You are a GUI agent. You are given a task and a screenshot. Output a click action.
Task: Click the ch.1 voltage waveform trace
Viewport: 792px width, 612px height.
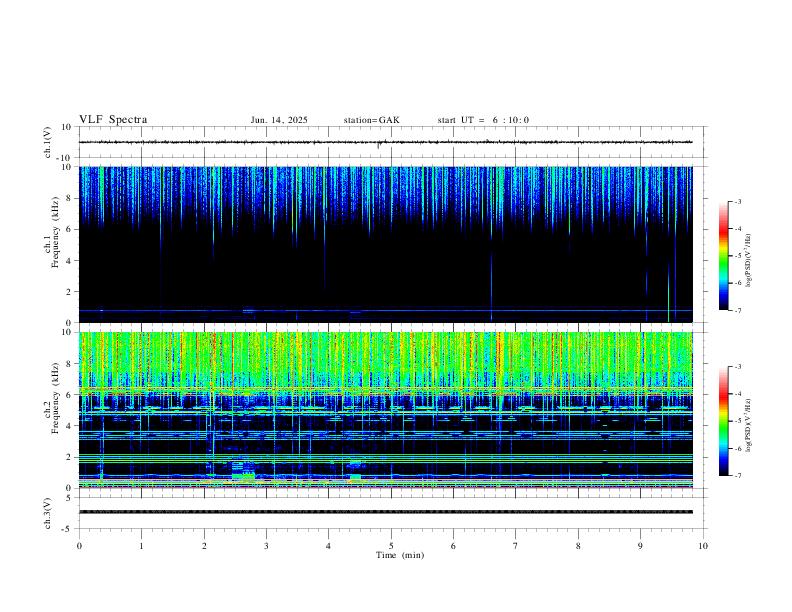pyautogui.click(x=385, y=142)
